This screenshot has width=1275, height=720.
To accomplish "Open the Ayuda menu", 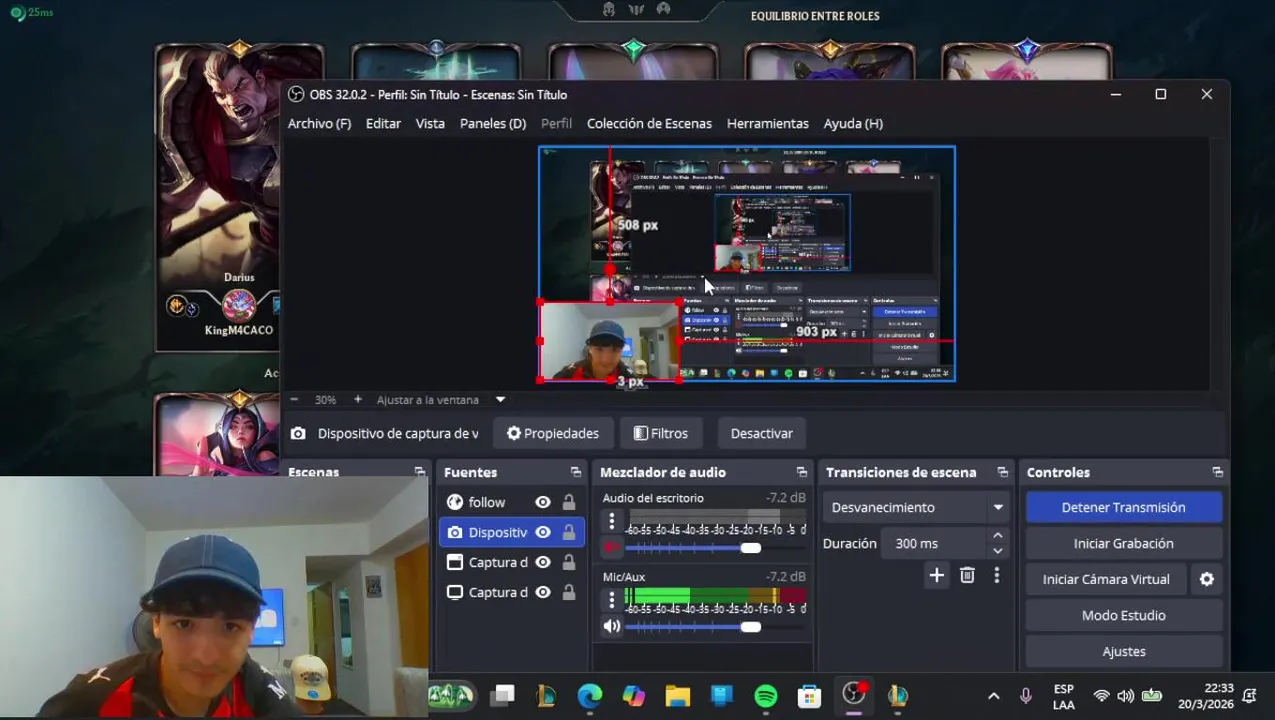I will click(x=853, y=123).
